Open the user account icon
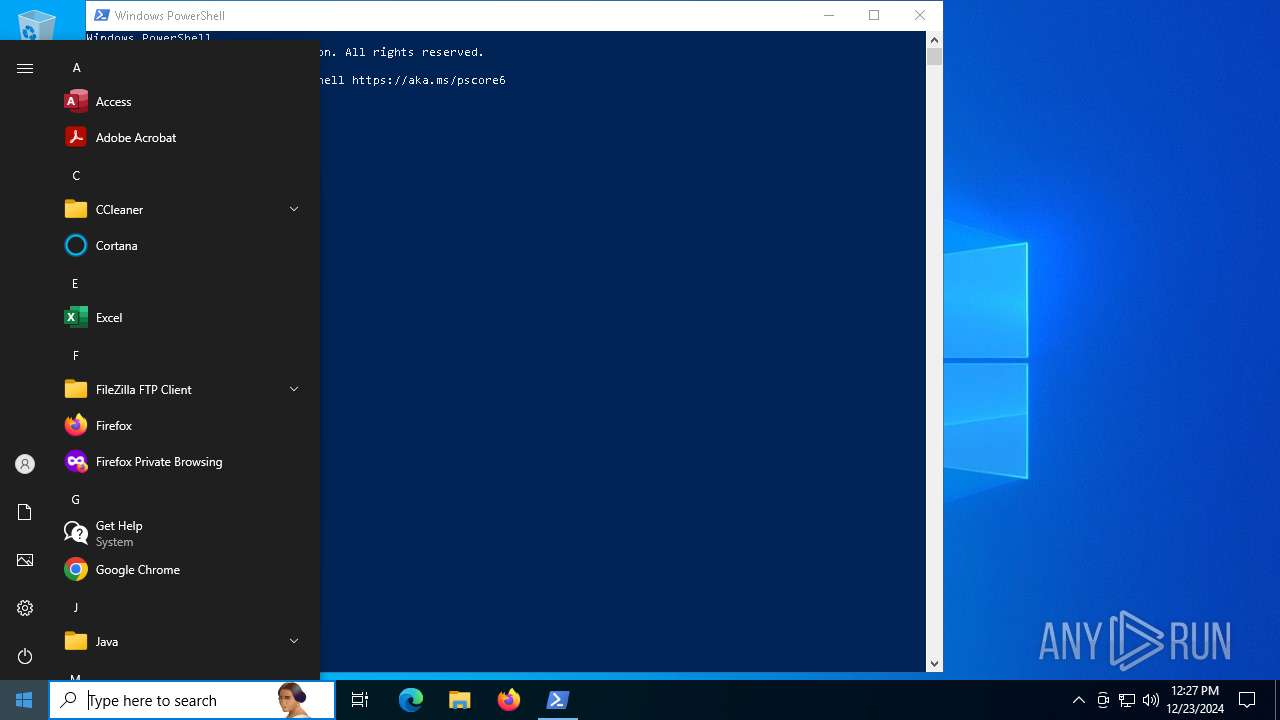This screenshot has width=1280, height=720. (x=25, y=464)
